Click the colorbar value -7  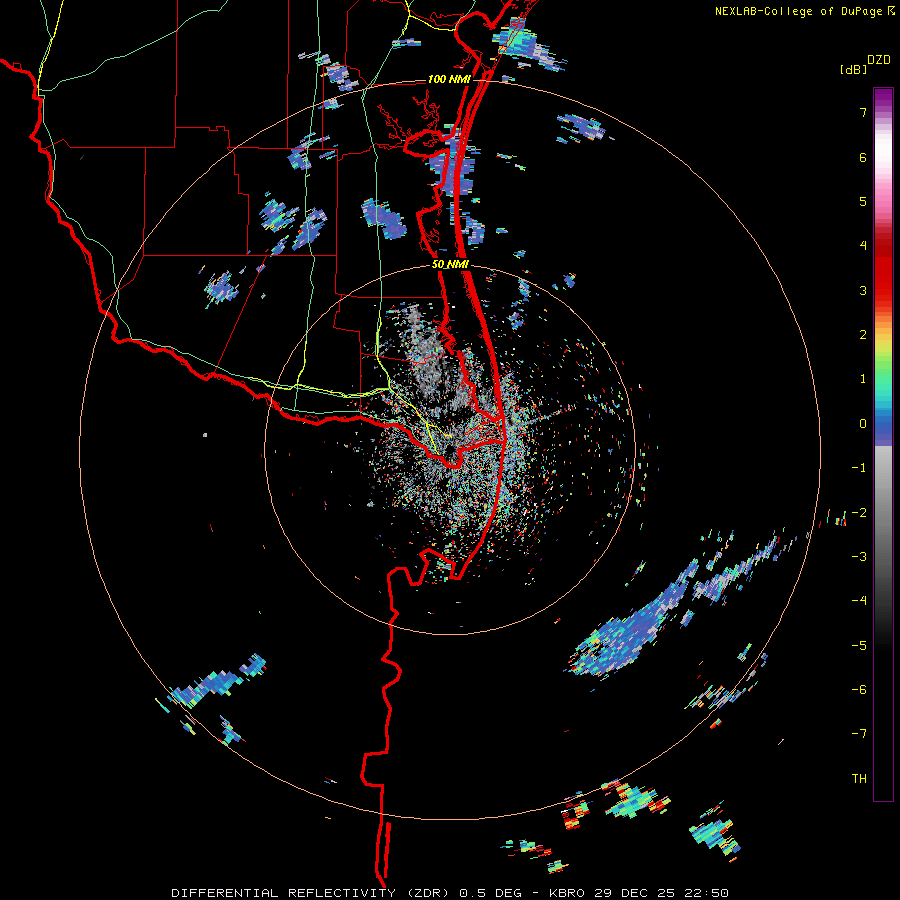coord(859,734)
